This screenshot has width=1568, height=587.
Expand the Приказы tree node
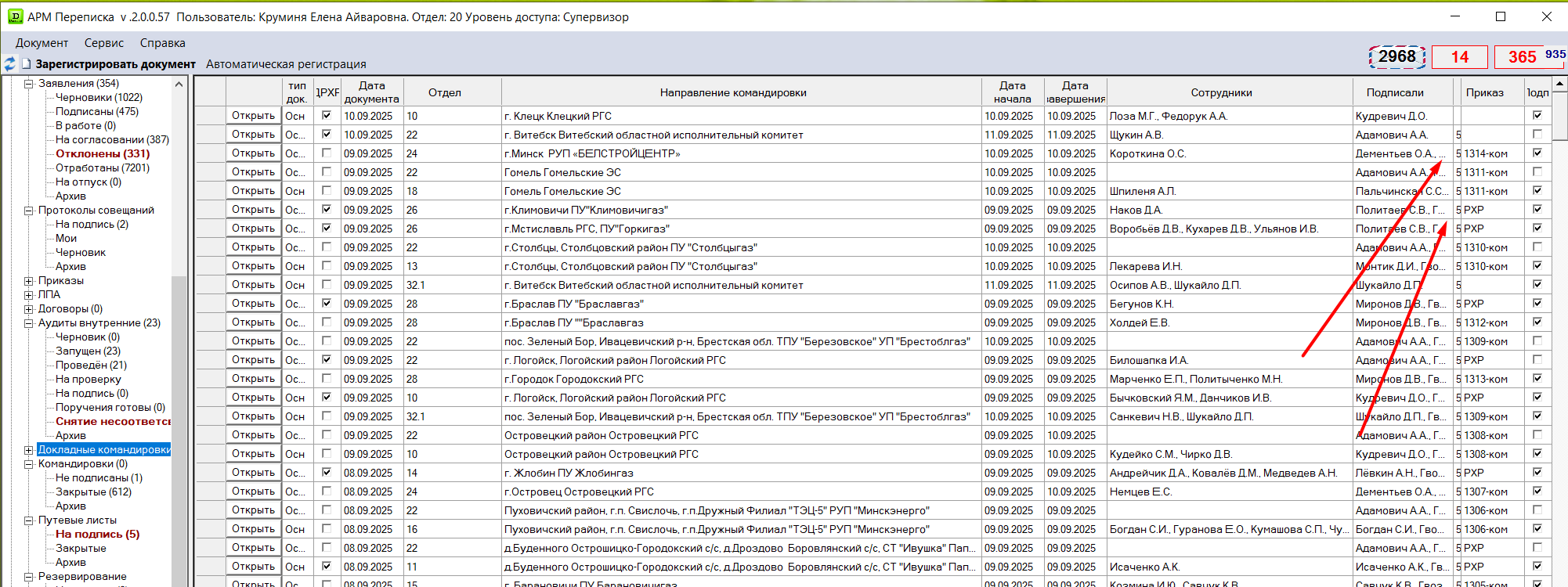[x=29, y=281]
